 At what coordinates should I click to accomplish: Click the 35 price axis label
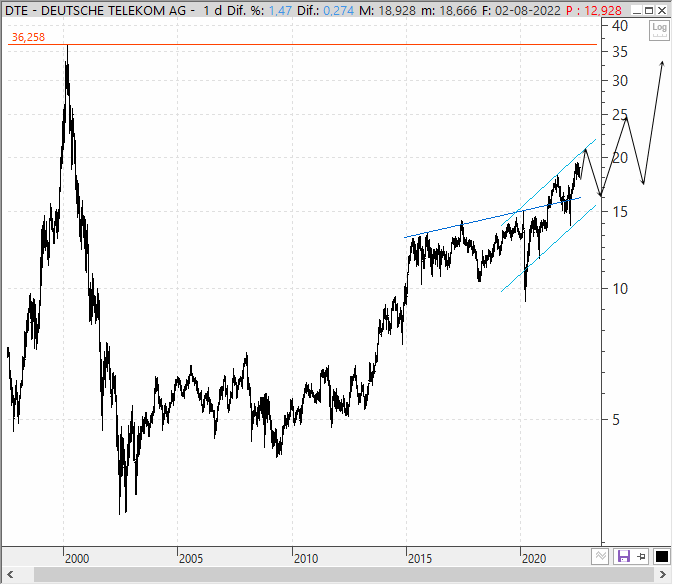(x=620, y=52)
